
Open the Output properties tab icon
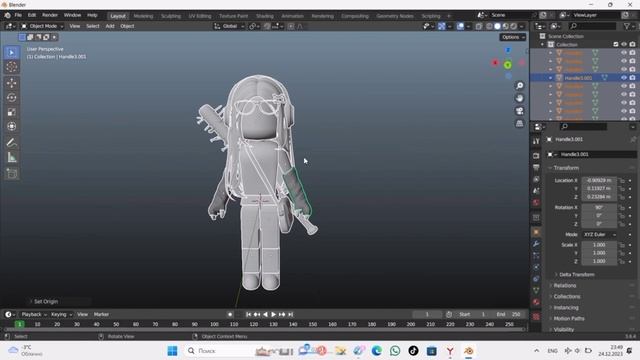click(536, 167)
